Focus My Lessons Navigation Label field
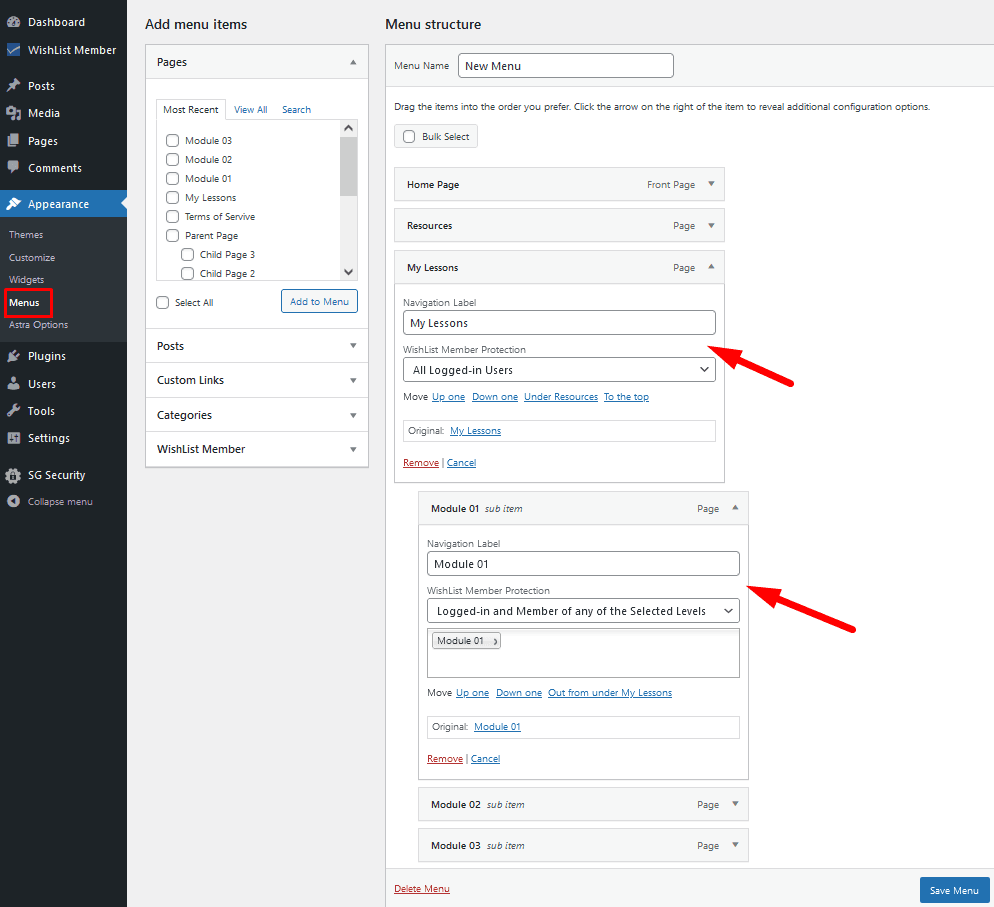Viewport: 994px width, 907px height. (559, 323)
